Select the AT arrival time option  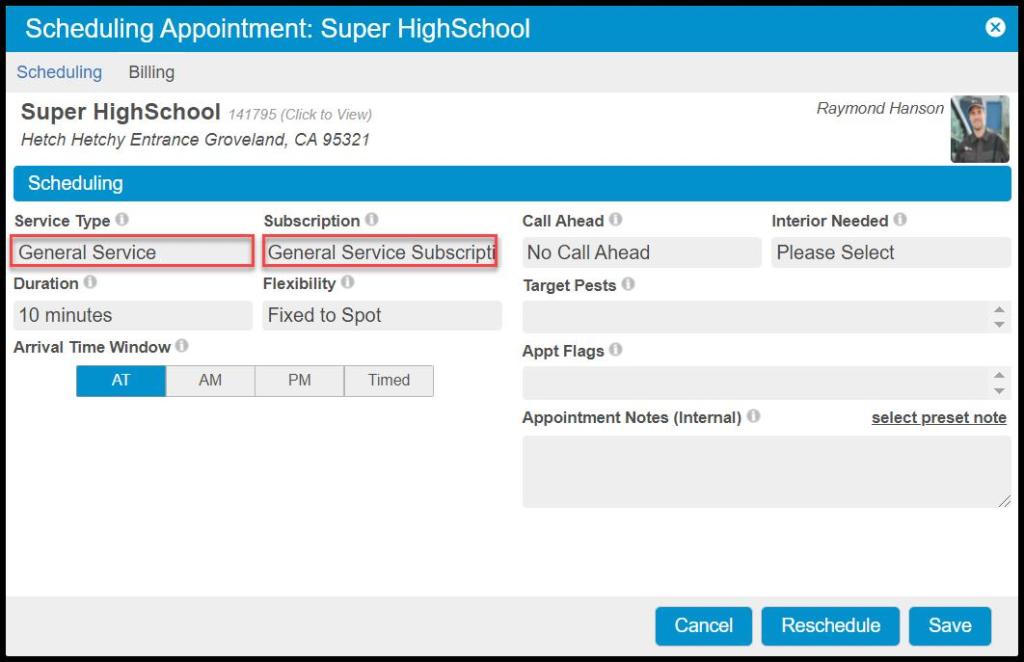(121, 380)
